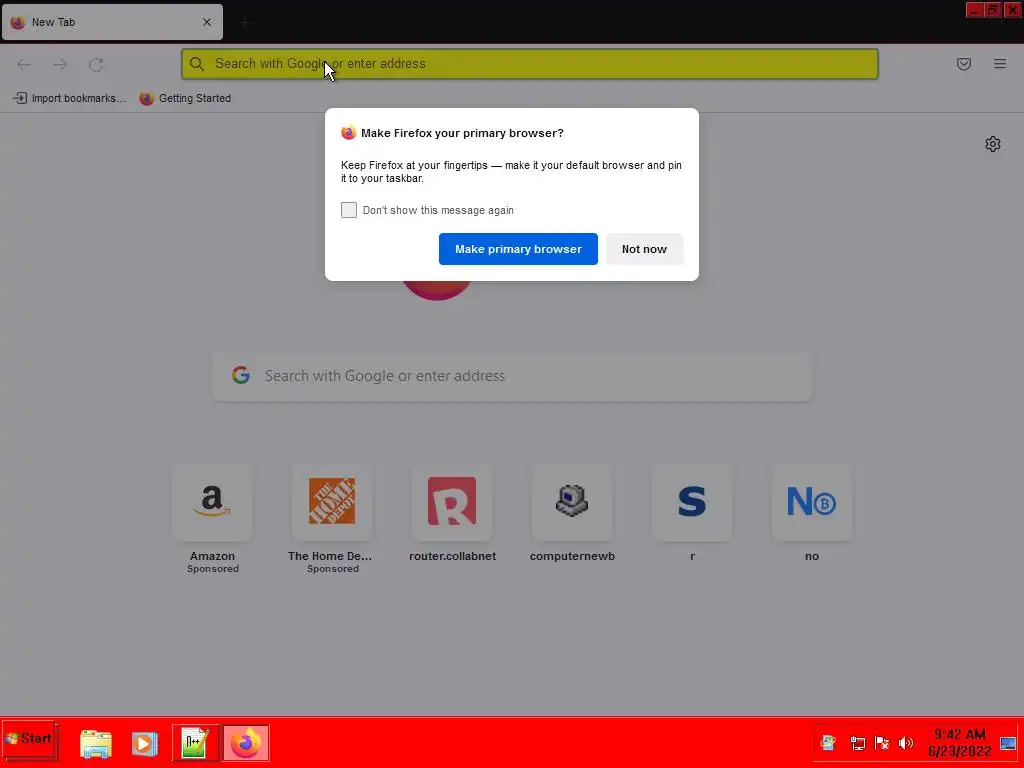Click the Sponsored label under Amazon
The width and height of the screenshot is (1024, 768).
tap(213, 569)
